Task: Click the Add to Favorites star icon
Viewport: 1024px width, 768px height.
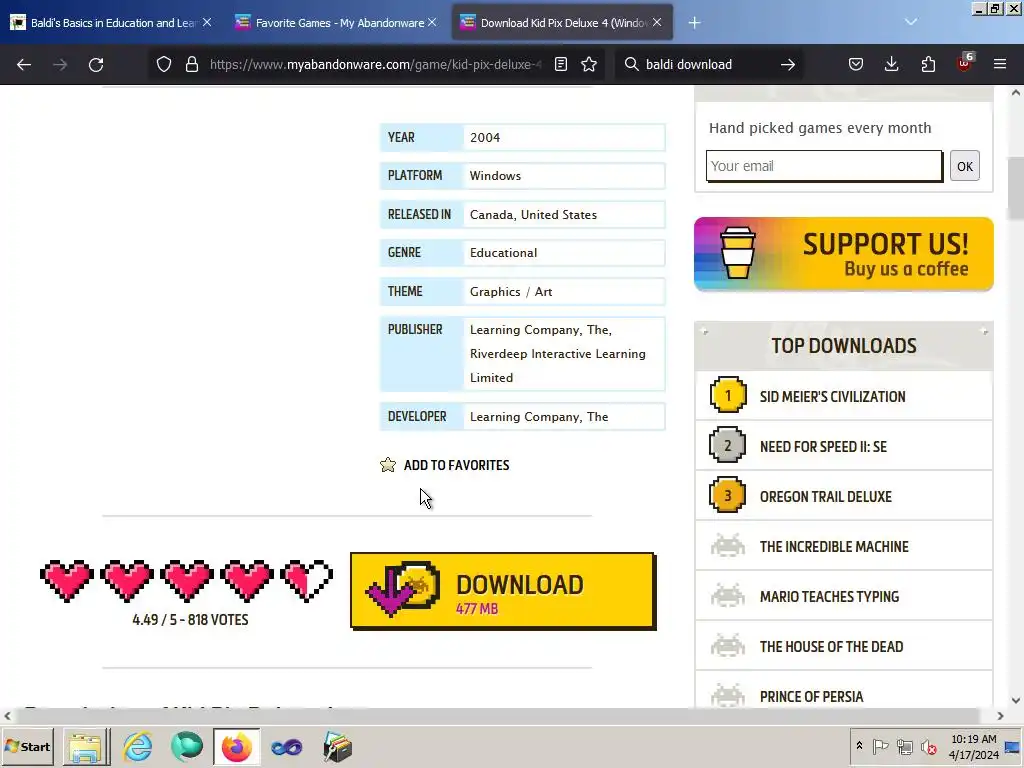Action: [x=388, y=465]
